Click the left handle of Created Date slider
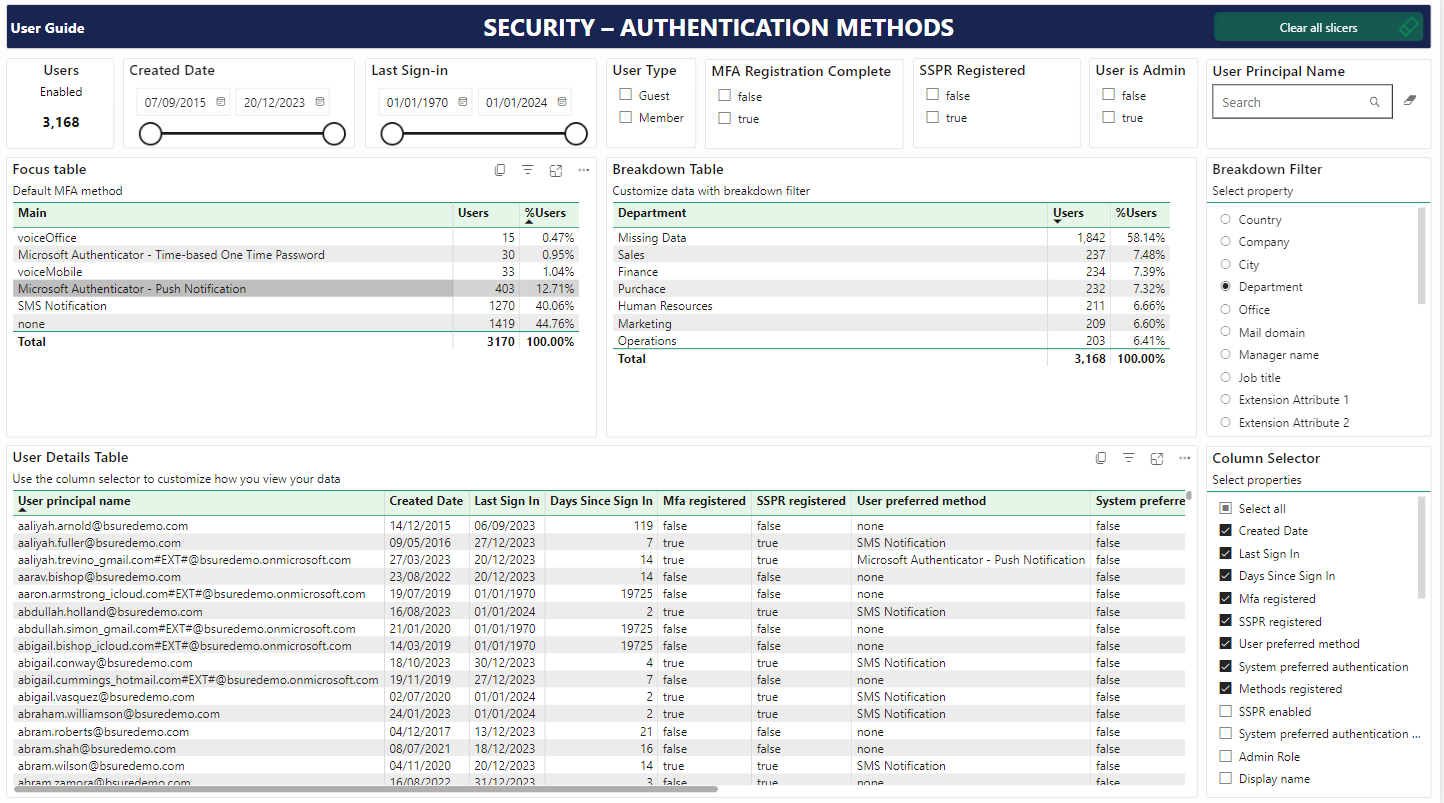1444x803 pixels. point(150,134)
